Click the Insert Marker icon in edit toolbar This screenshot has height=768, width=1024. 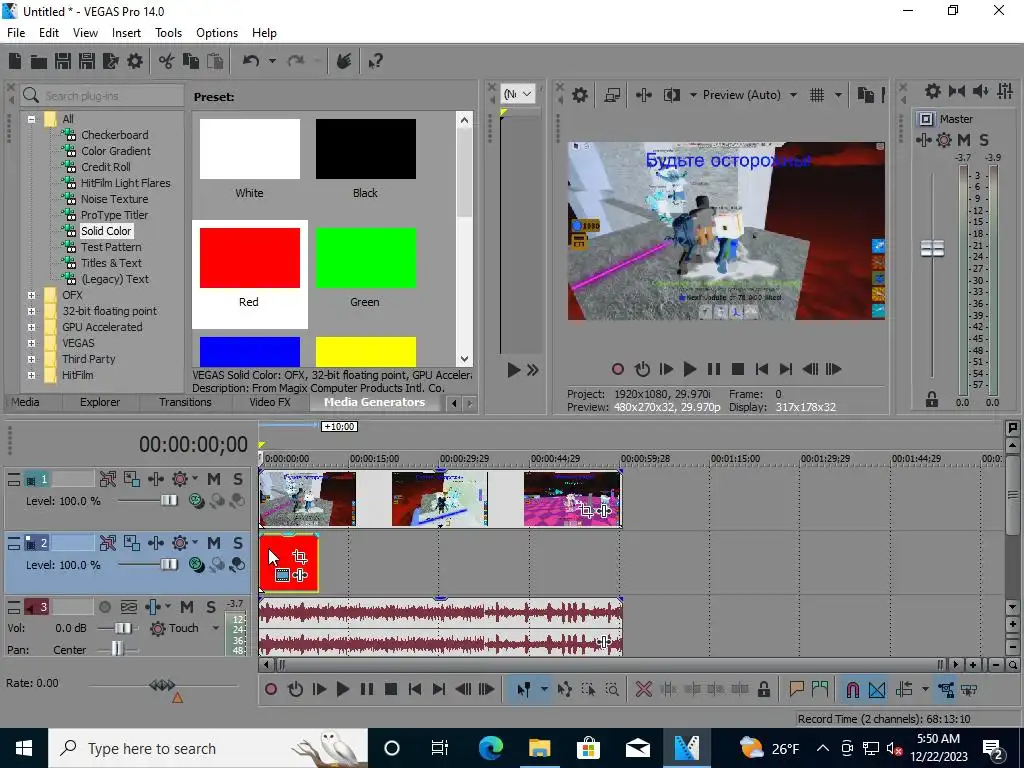(x=797, y=689)
